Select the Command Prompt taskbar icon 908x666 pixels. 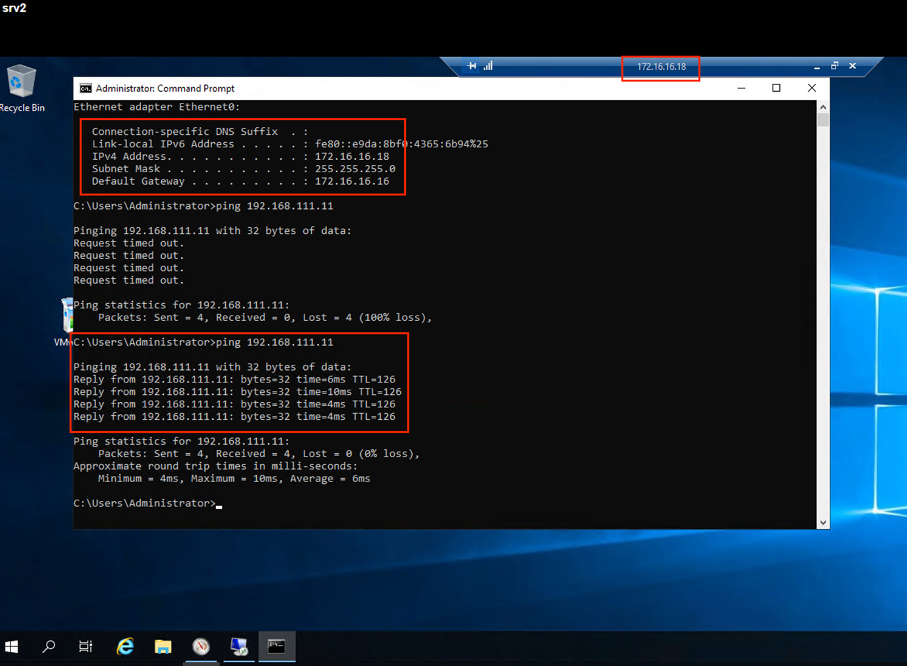tap(277, 646)
